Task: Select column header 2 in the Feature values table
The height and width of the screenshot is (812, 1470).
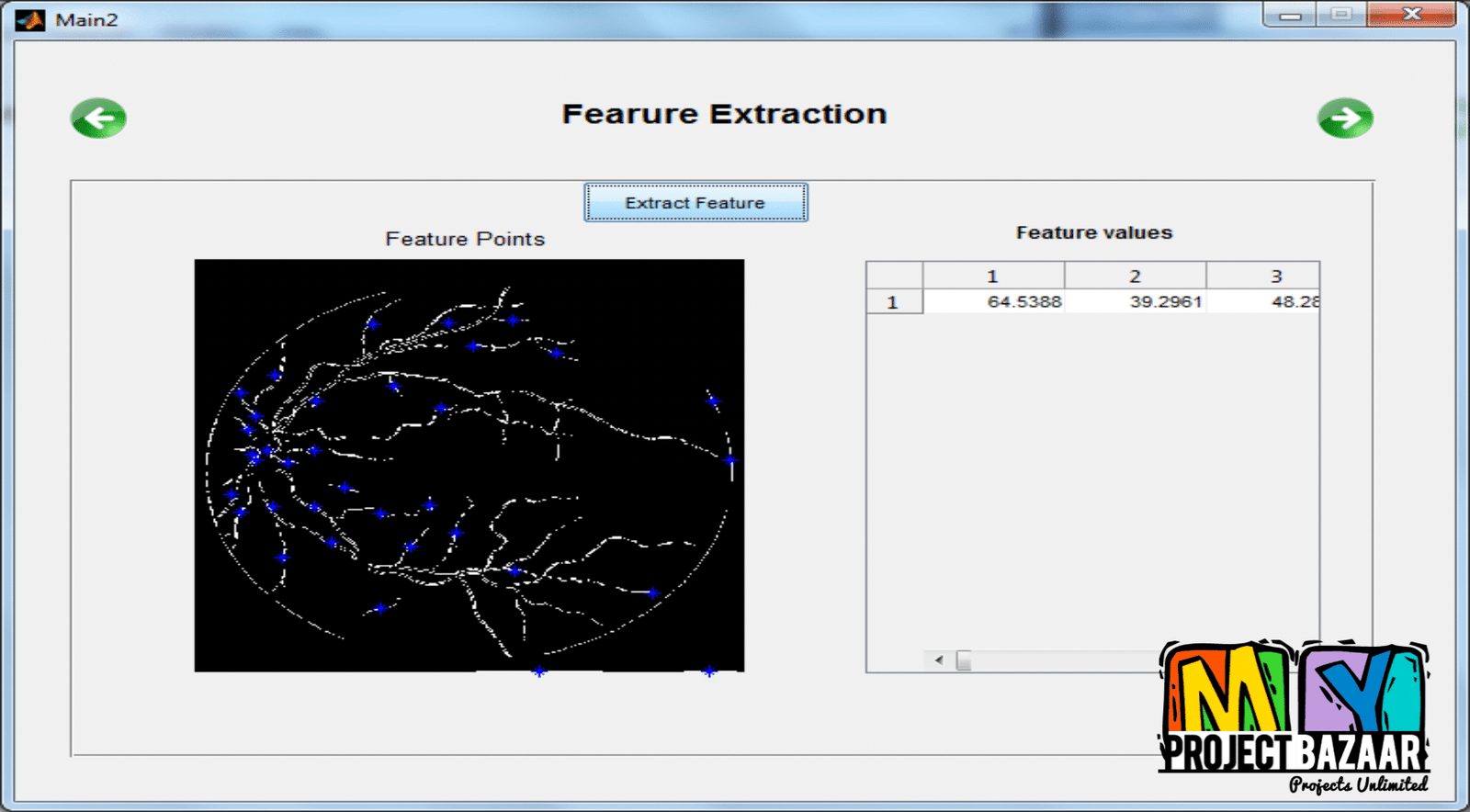Action: click(1135, 276)
